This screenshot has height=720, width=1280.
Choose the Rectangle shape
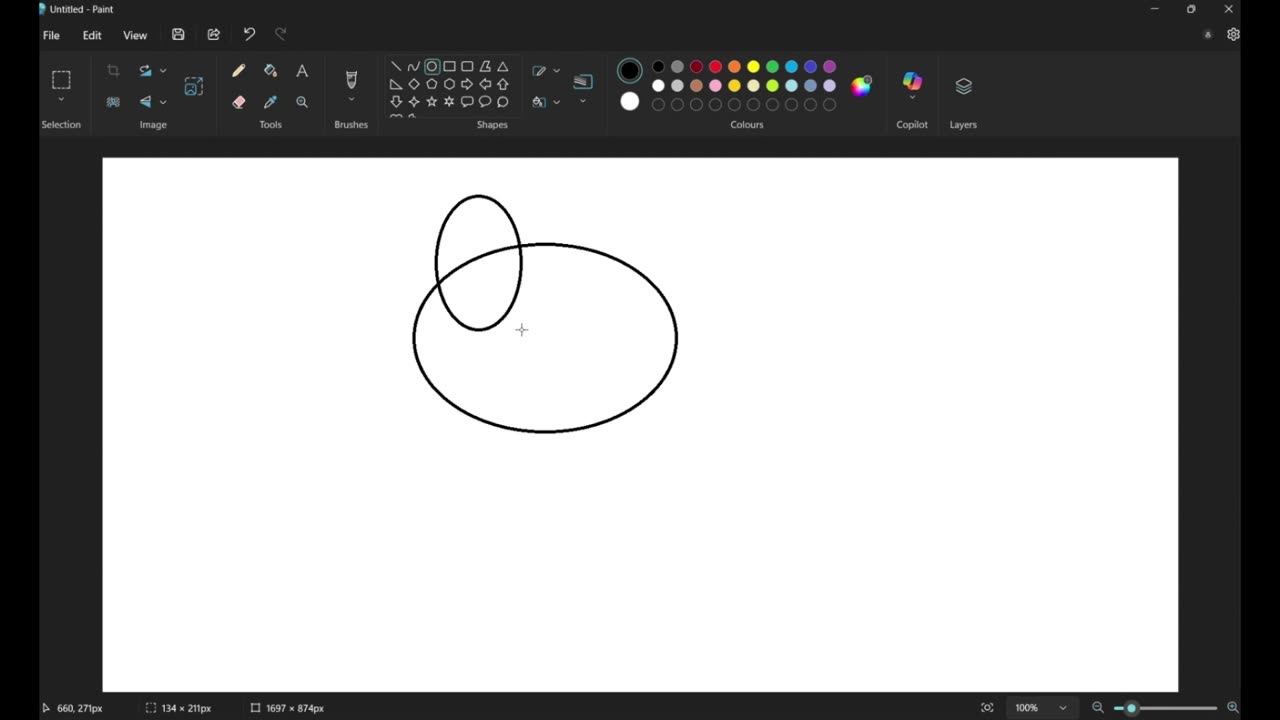tap(450, 67)
